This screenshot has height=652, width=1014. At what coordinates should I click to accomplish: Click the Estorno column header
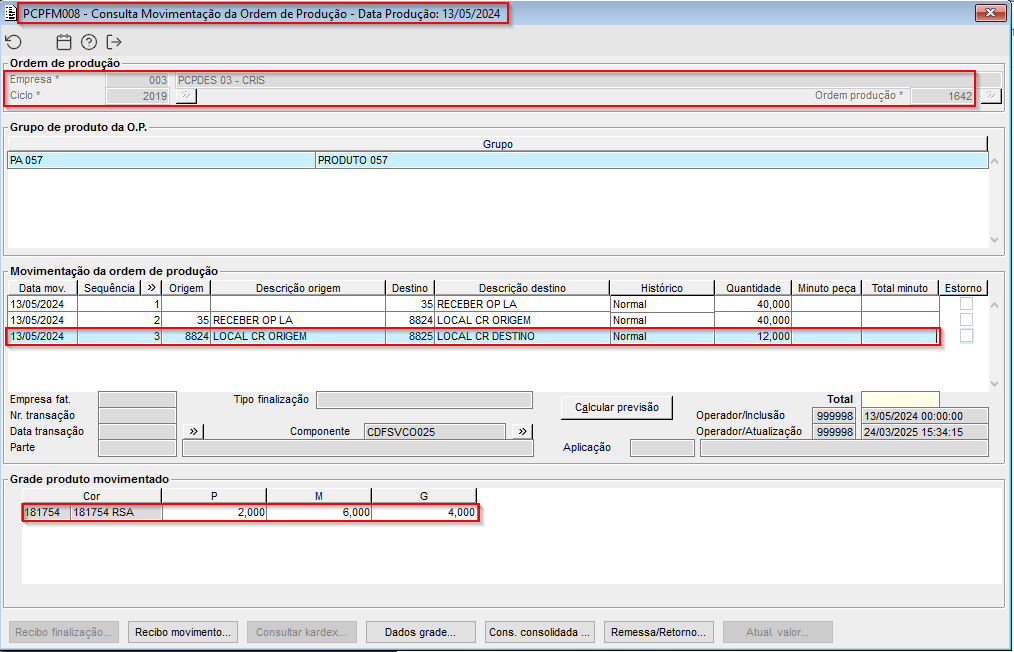pyautogui.click(x=963, y=288)
